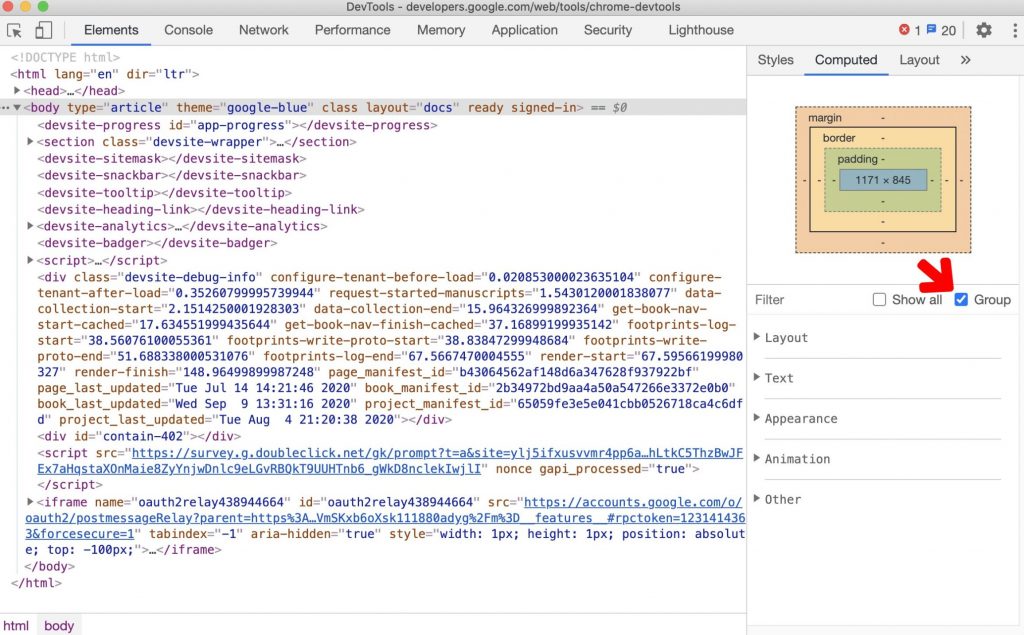Image resolution: width=1024 pixels, height=635 pixels.
Task: Select the Elements tab
Action: click(111, 30)
